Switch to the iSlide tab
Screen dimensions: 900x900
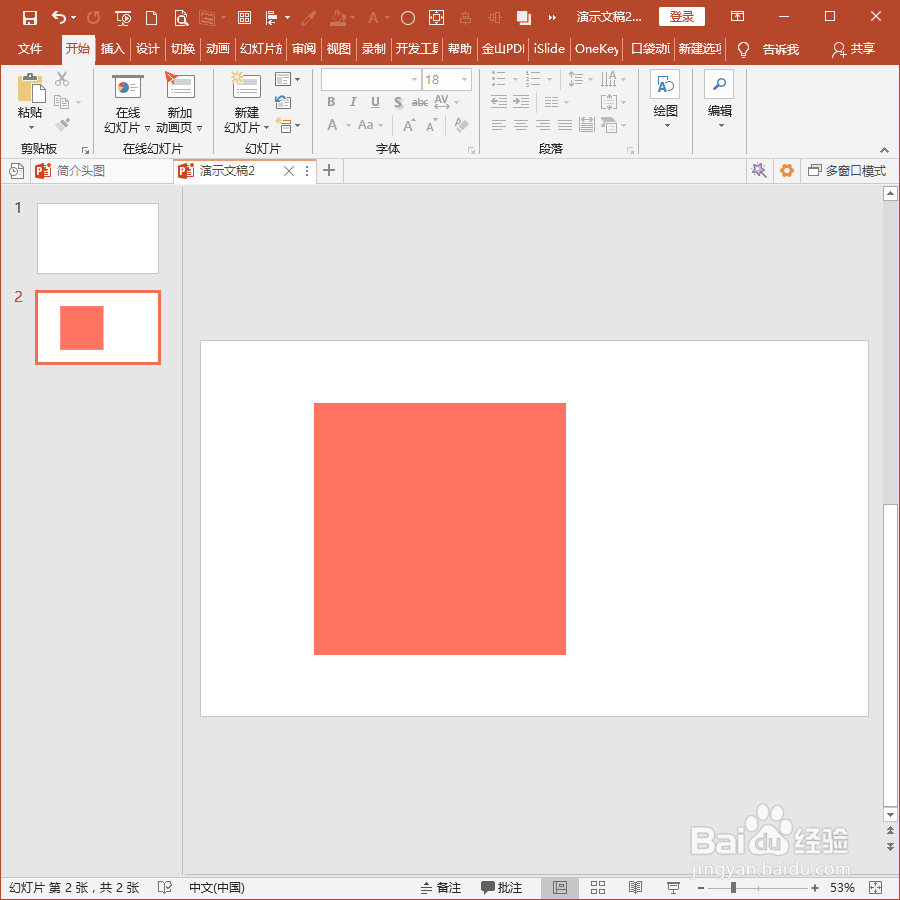pyautogui.click(x=549, y=49)
